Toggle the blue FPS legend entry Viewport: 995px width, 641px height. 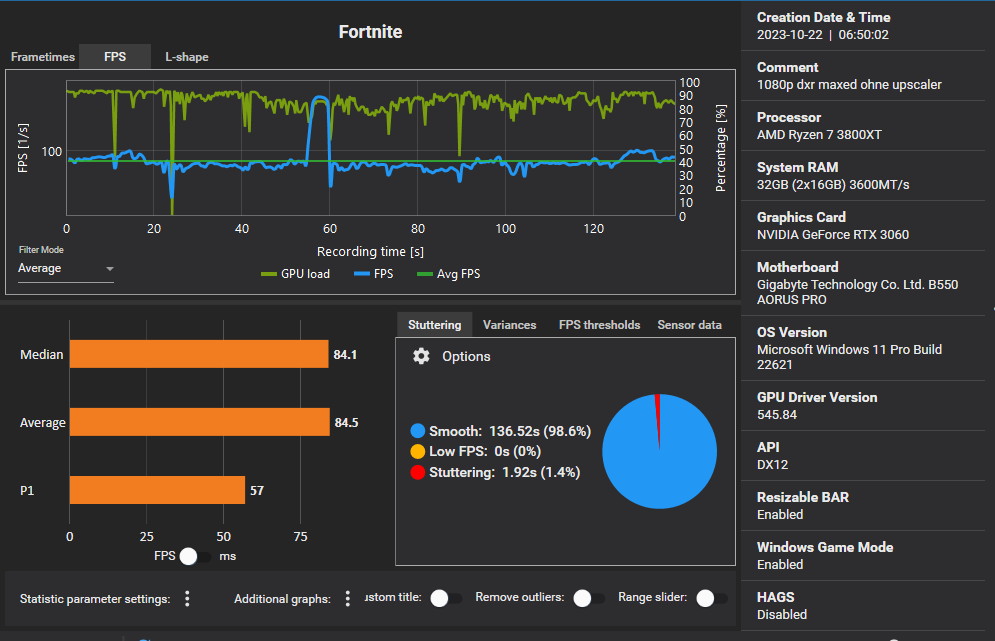coord(374,274)
